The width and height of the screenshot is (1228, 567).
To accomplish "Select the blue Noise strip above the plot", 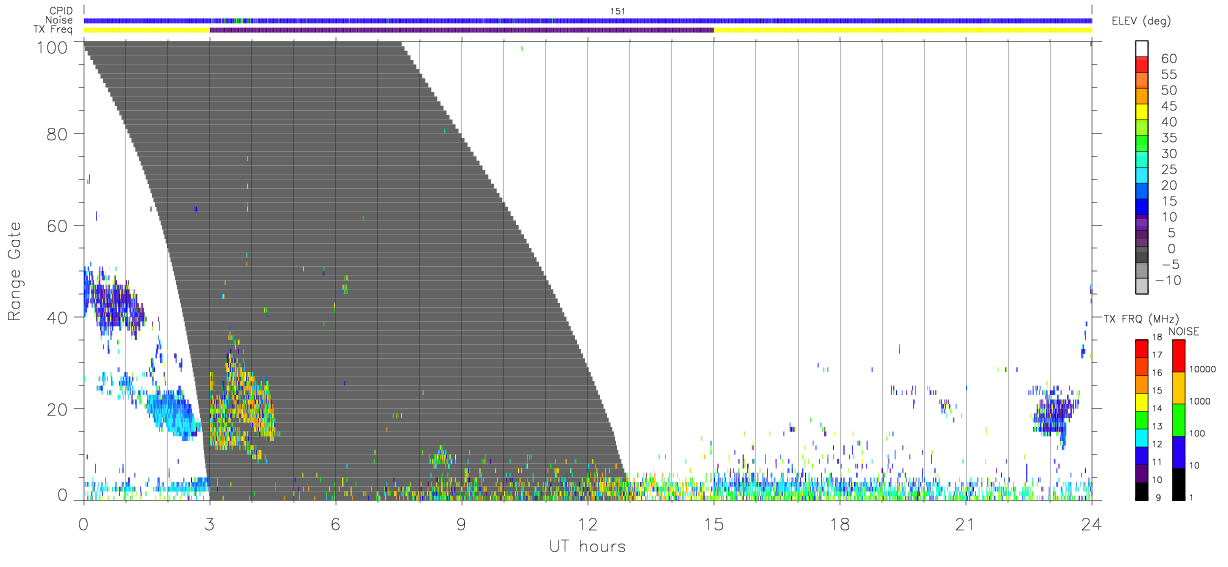I will click(587, 20).
